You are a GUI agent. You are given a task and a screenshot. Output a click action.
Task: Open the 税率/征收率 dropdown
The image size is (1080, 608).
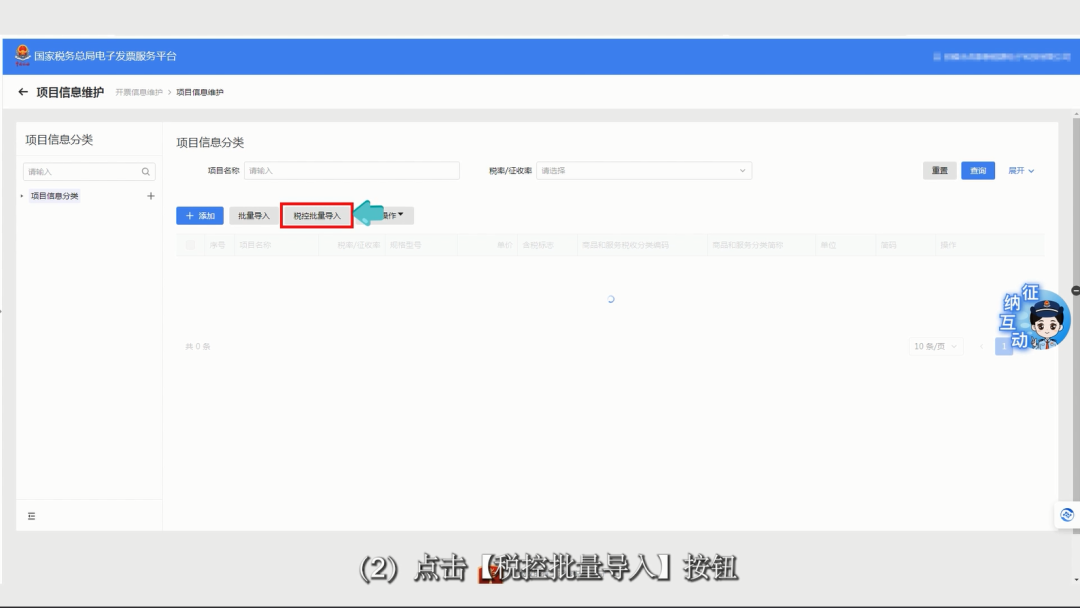pos(644,171)
